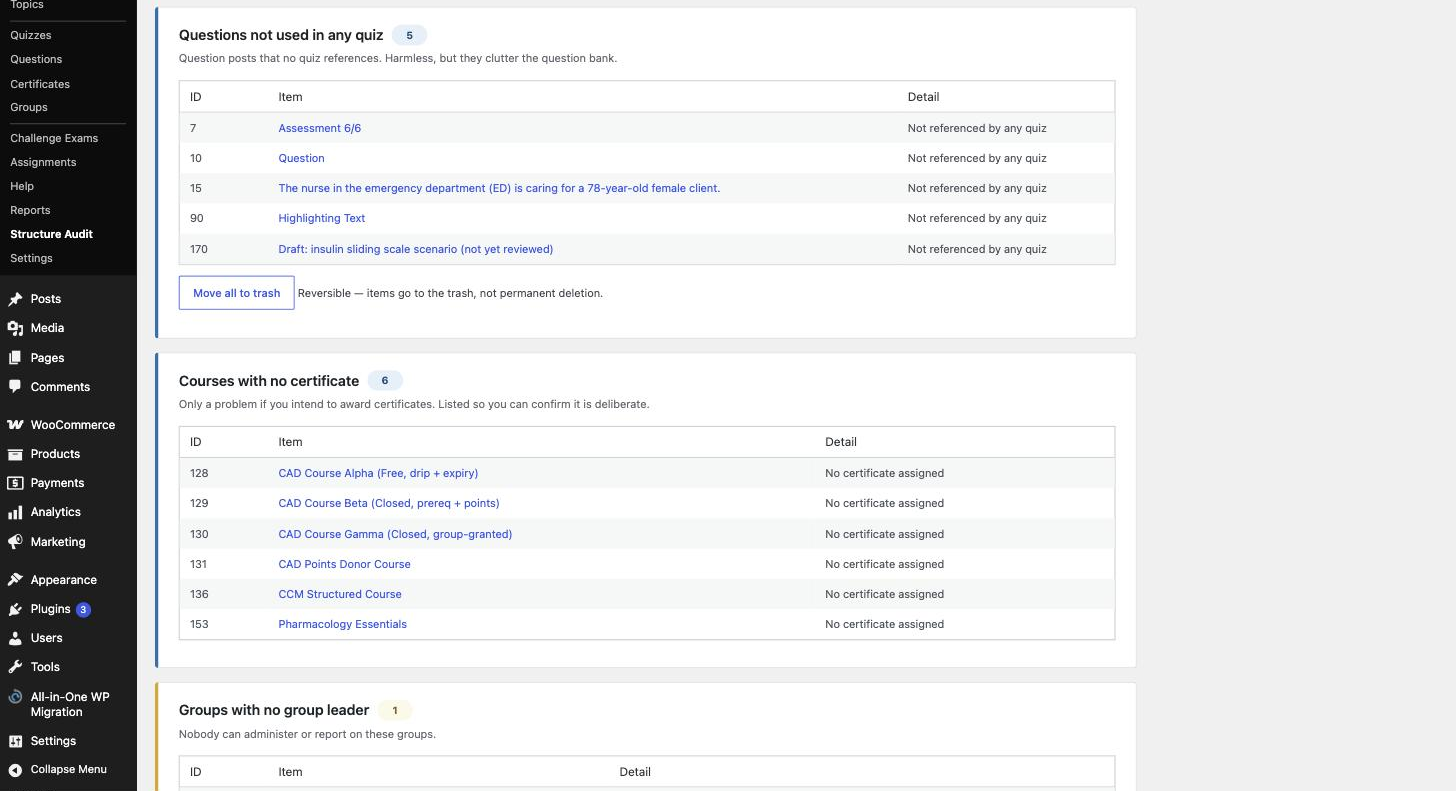Open Analytics via bar chart icon
The width and height of the screenshot is (1456, 791).
point(15,512)
